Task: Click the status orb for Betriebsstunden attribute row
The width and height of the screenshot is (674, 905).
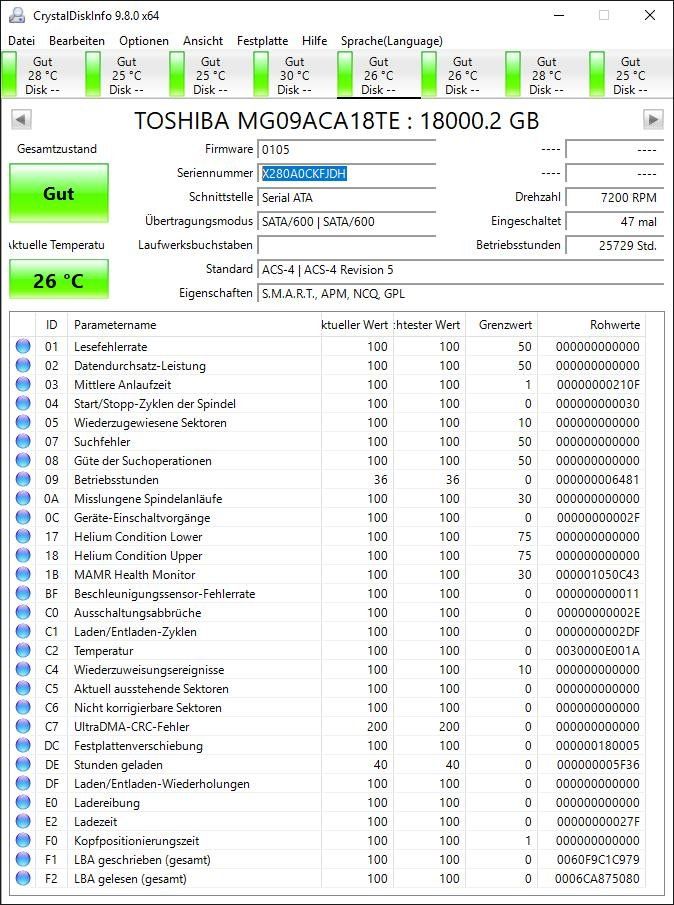Action: point(23,480)
